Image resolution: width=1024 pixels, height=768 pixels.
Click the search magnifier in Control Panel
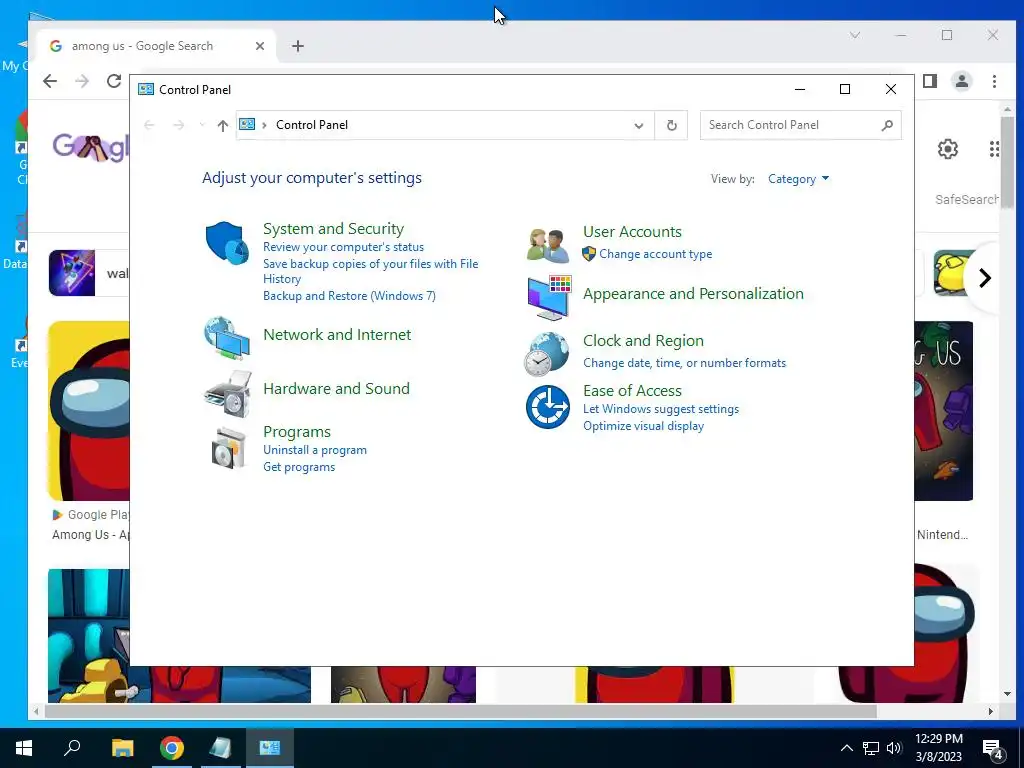[x=887, y=125]
